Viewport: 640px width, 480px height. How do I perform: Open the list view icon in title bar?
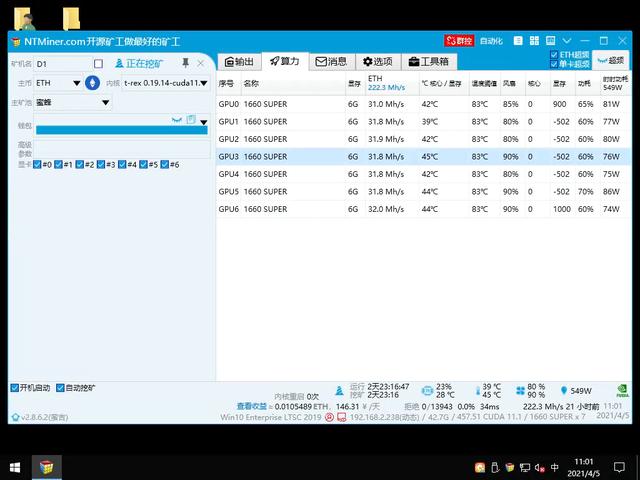pyautogui.click(x=518, y=41)
